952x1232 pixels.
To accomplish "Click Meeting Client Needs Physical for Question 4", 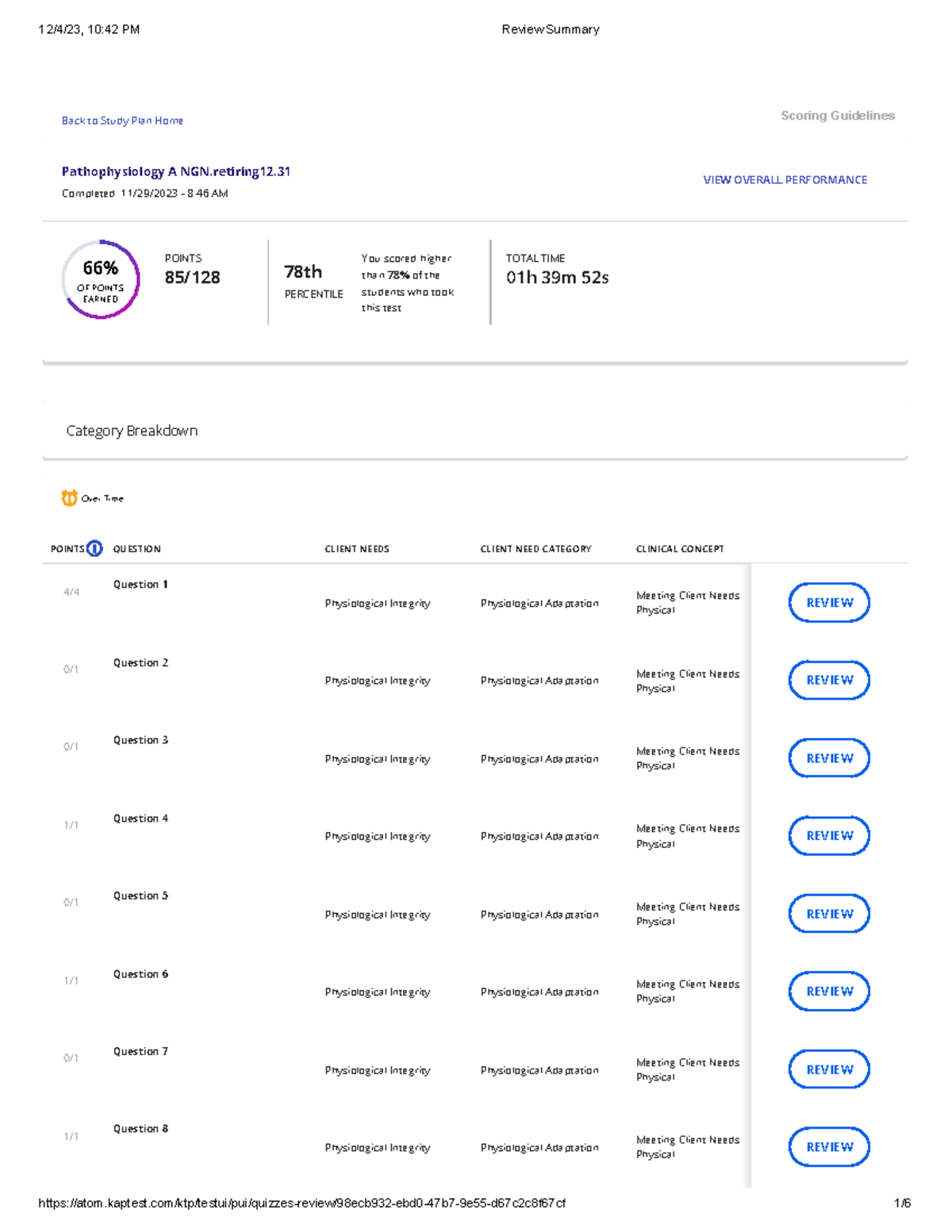I will tap(688, 836).
